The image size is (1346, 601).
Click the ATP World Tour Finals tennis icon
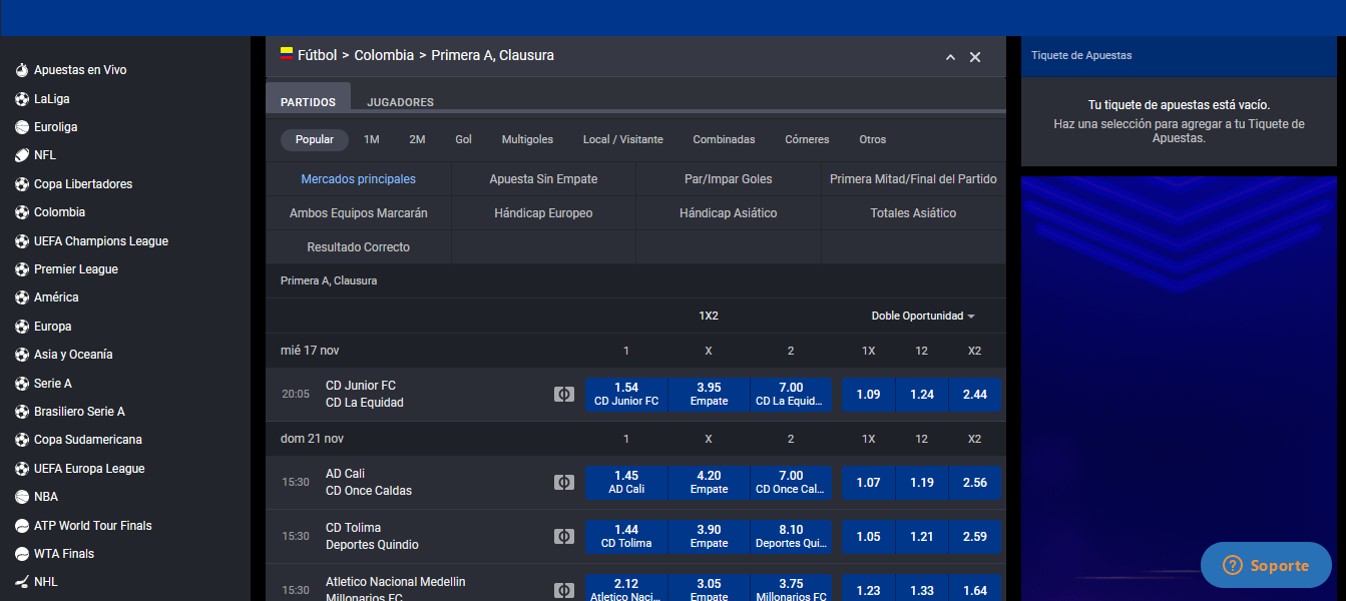click(22, 525)
